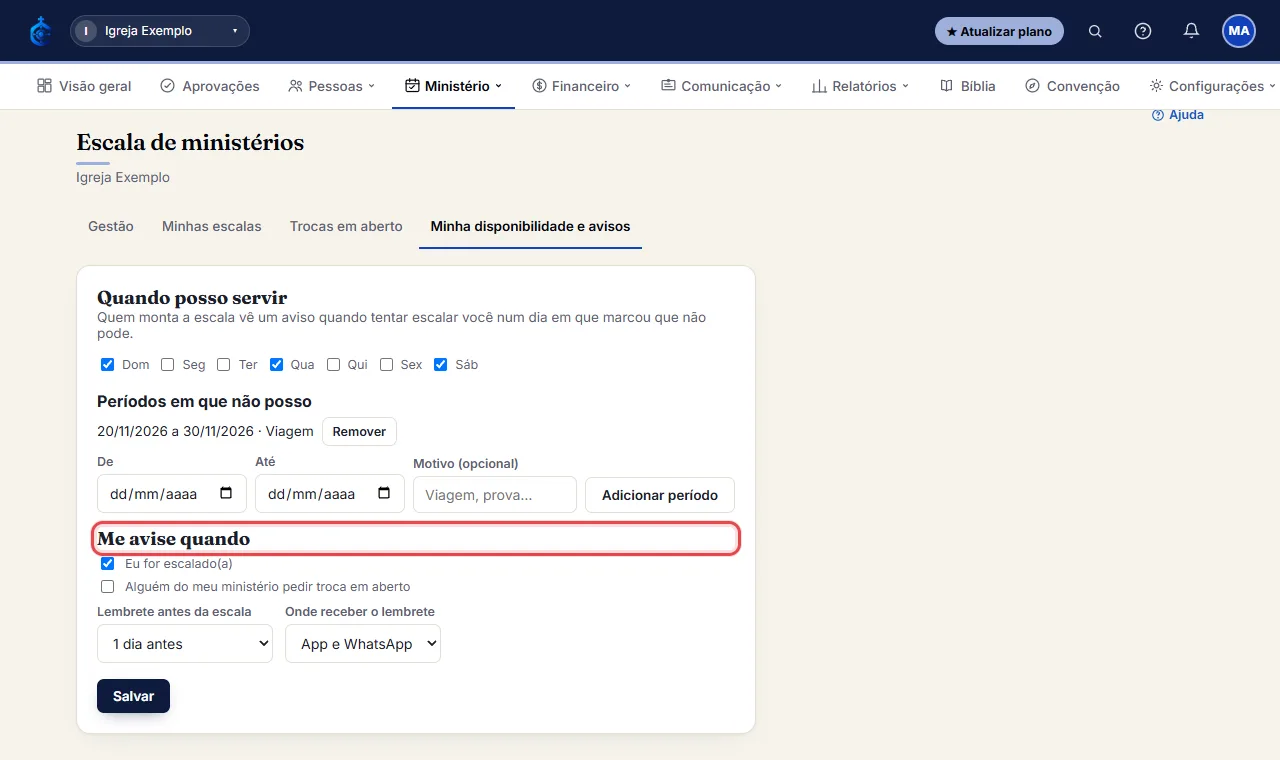
Task: Expand the Pessoas menu
Action: point(331,86)
